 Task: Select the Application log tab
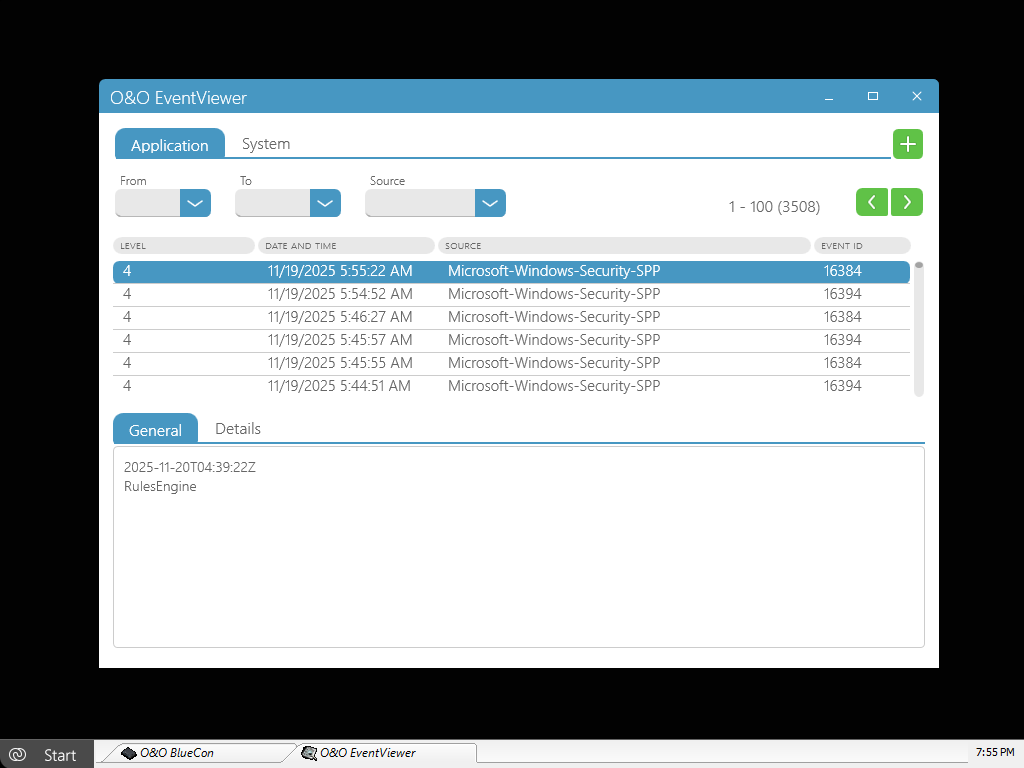[170, 145]
